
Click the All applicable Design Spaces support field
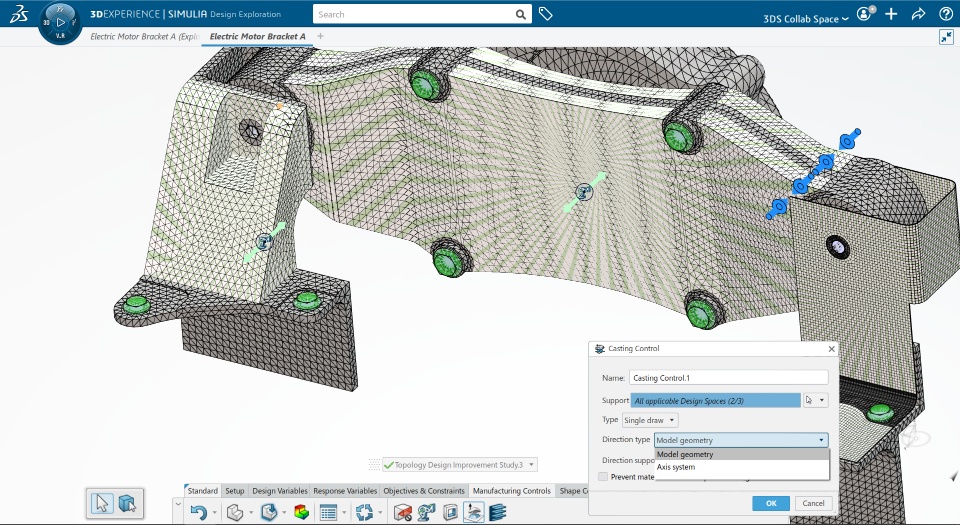point(716,400)
